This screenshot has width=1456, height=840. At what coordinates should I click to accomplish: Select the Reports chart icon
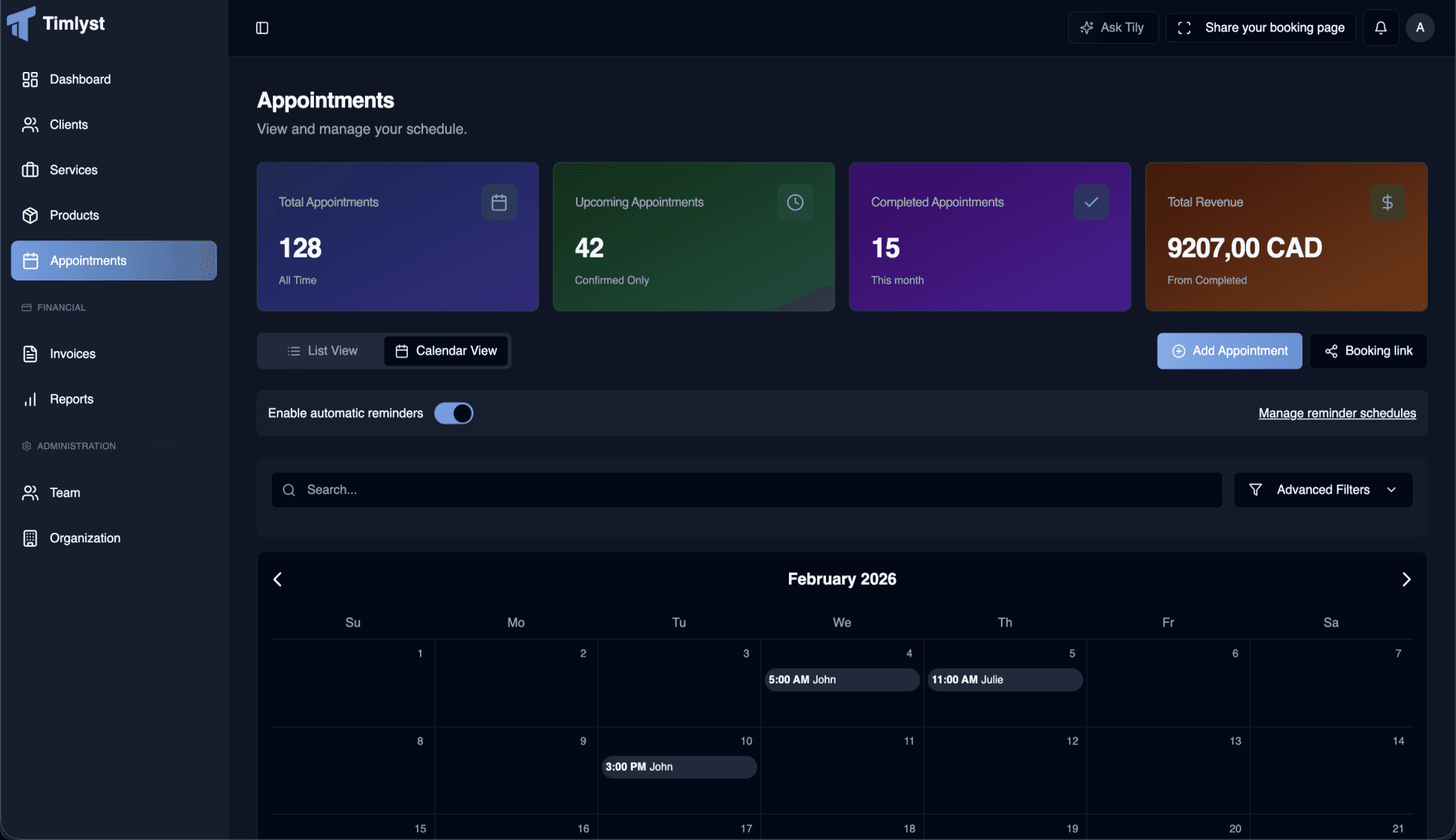coord(30,399)
